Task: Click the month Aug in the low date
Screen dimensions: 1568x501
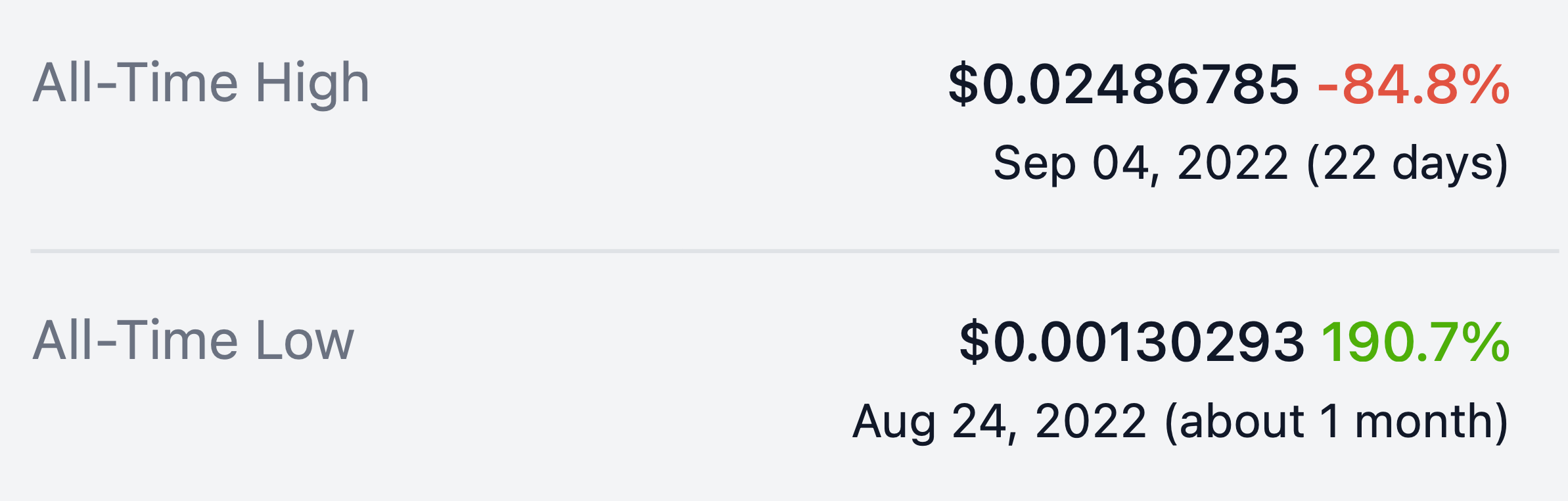Action: pyautogui.click(x=894, y=421)
